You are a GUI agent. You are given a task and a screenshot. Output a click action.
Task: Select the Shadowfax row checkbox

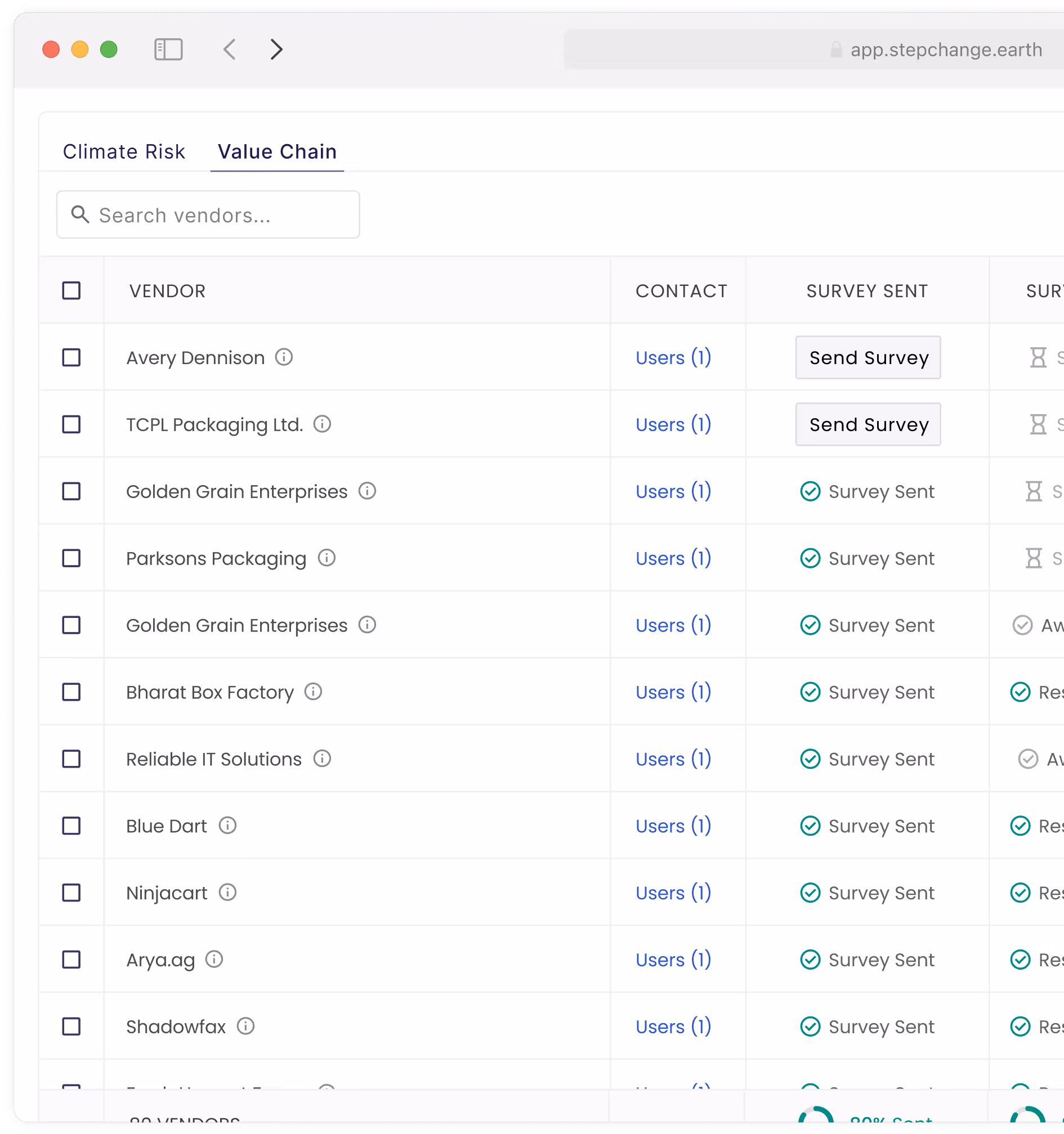tap(71, 1026)
